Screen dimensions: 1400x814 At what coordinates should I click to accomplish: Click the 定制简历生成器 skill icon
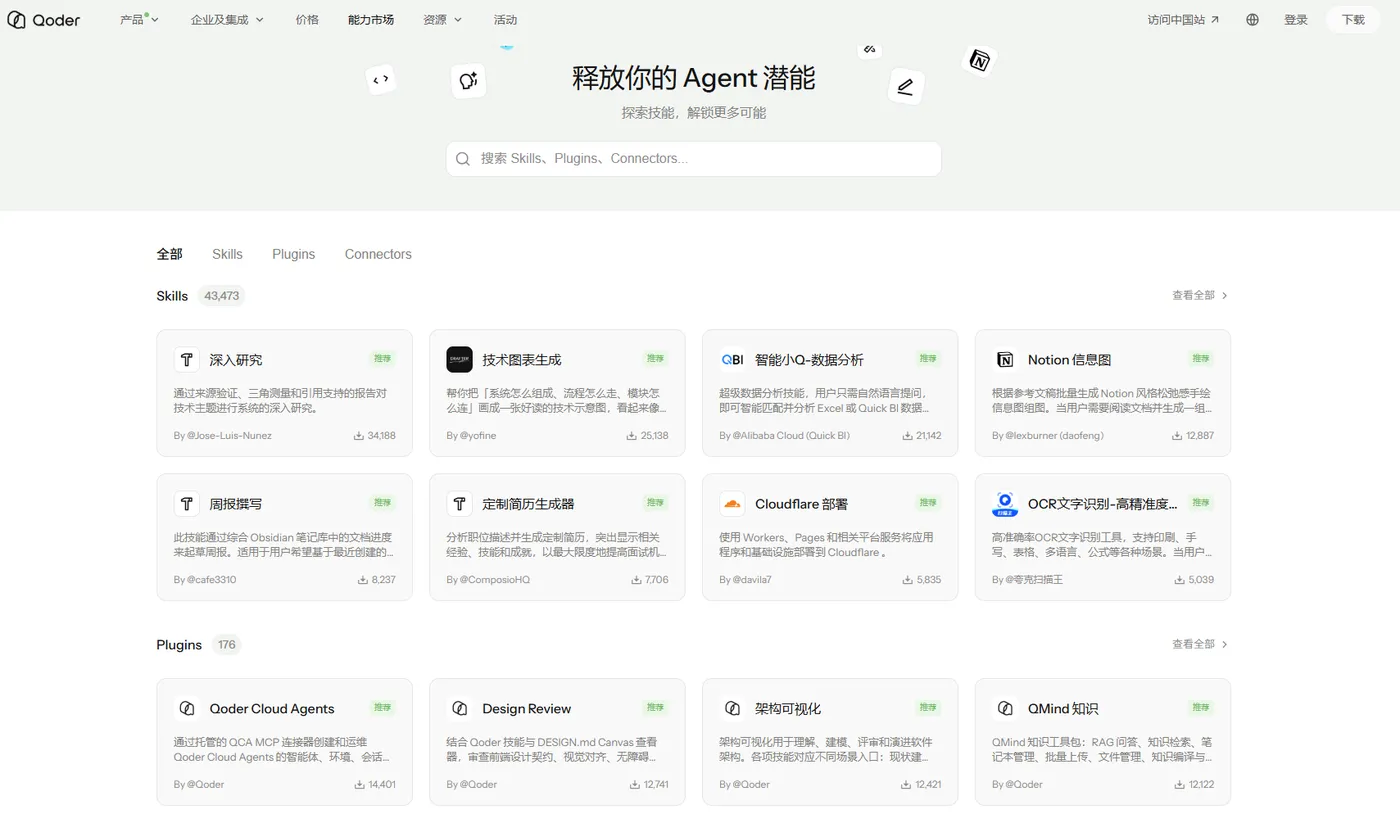pyautogui.click(x=459, y=504)
